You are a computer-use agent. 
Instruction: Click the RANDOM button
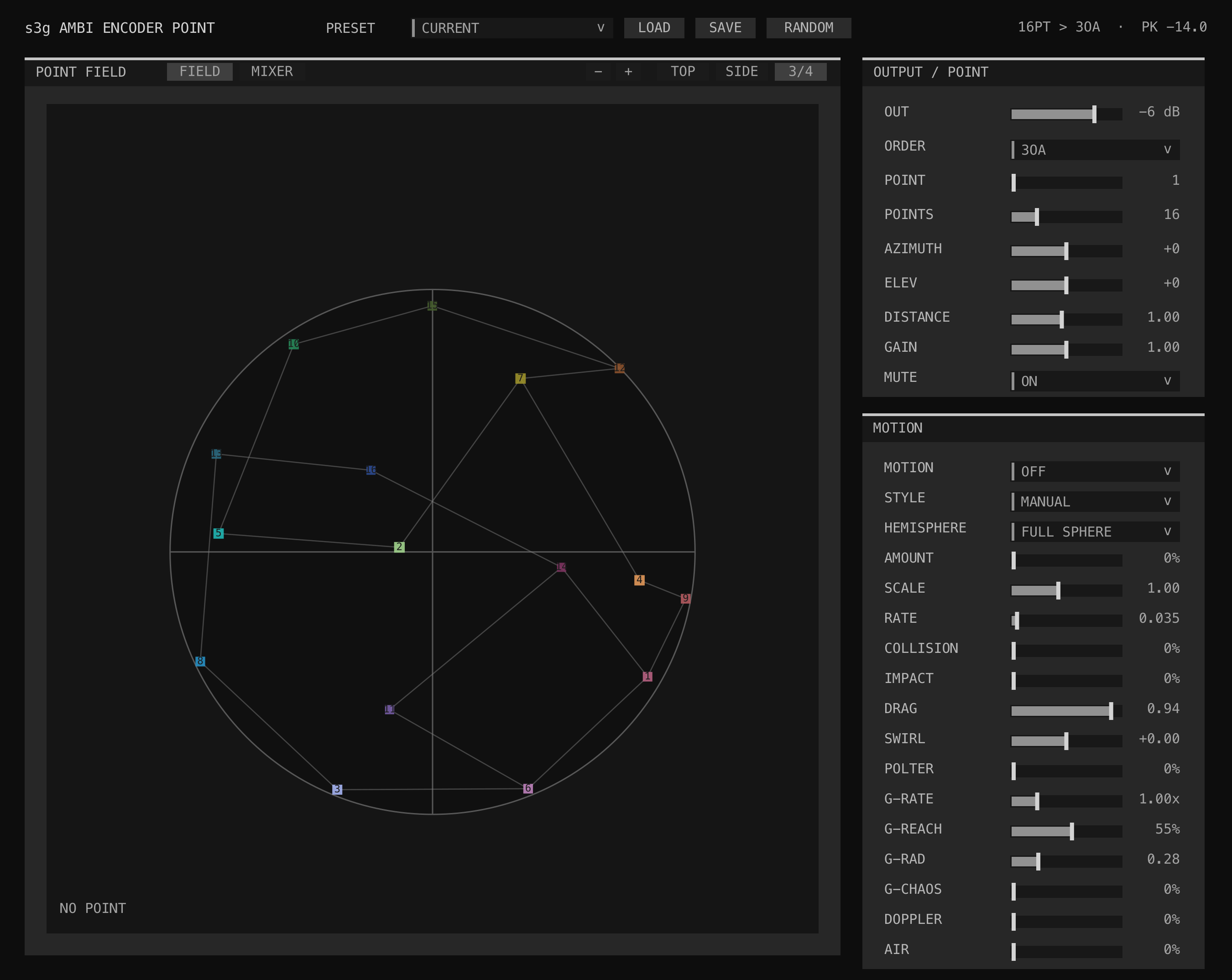tap(809, 28)
